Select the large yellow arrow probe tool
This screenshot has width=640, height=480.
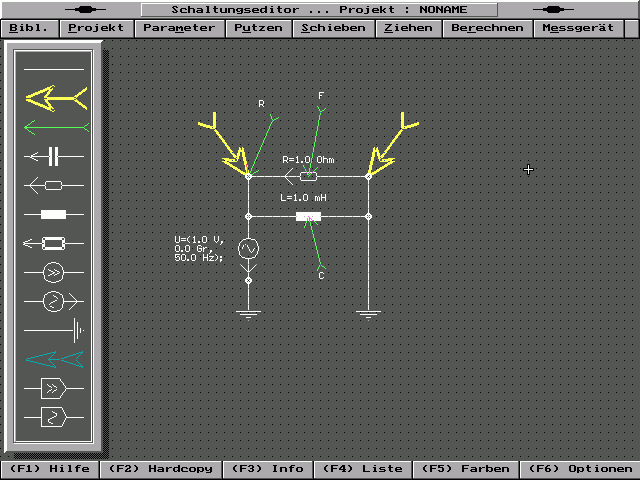coord(54,98)
